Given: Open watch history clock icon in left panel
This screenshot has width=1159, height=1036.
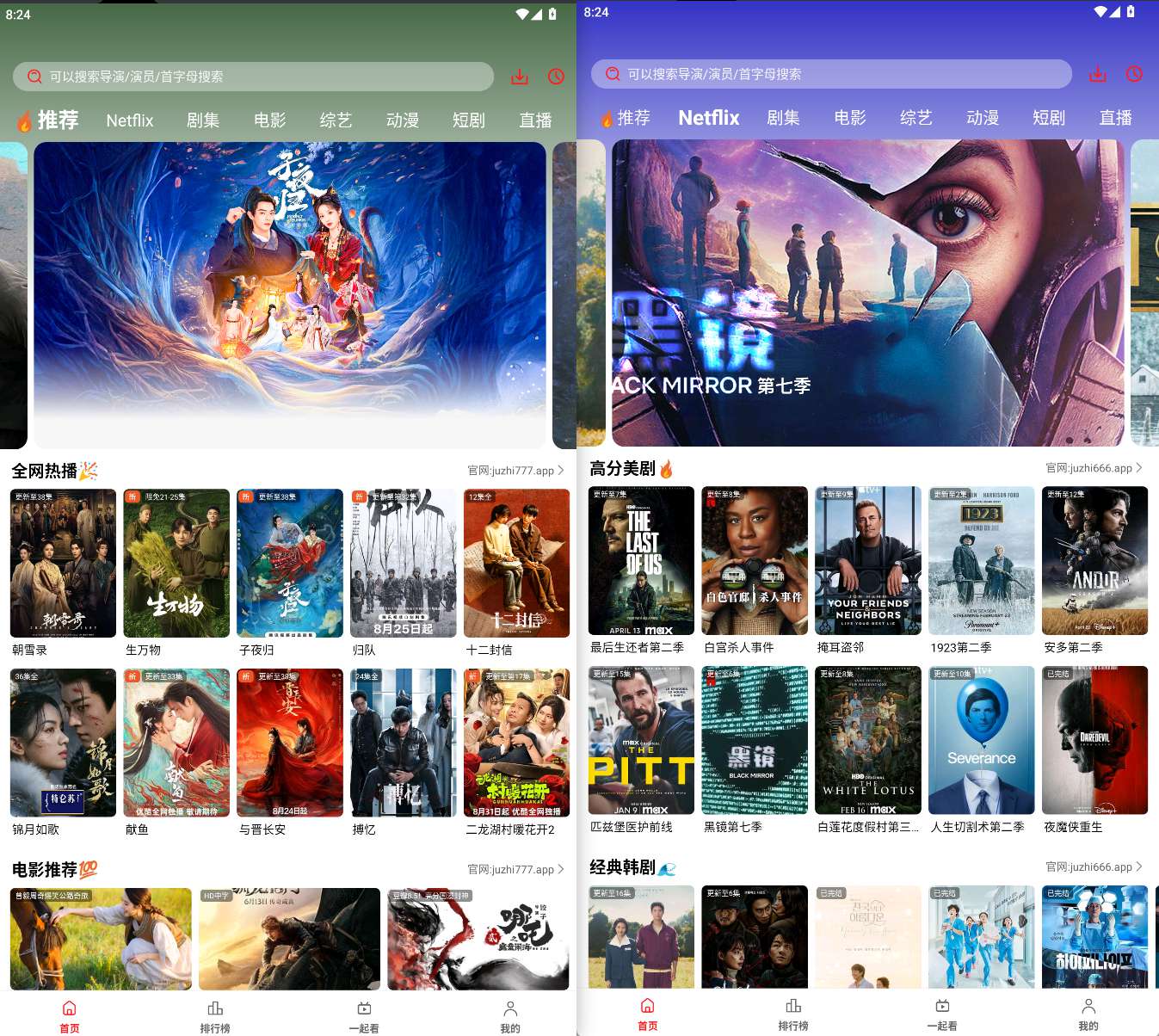Looking at the screenshot, I should (557, 77).
